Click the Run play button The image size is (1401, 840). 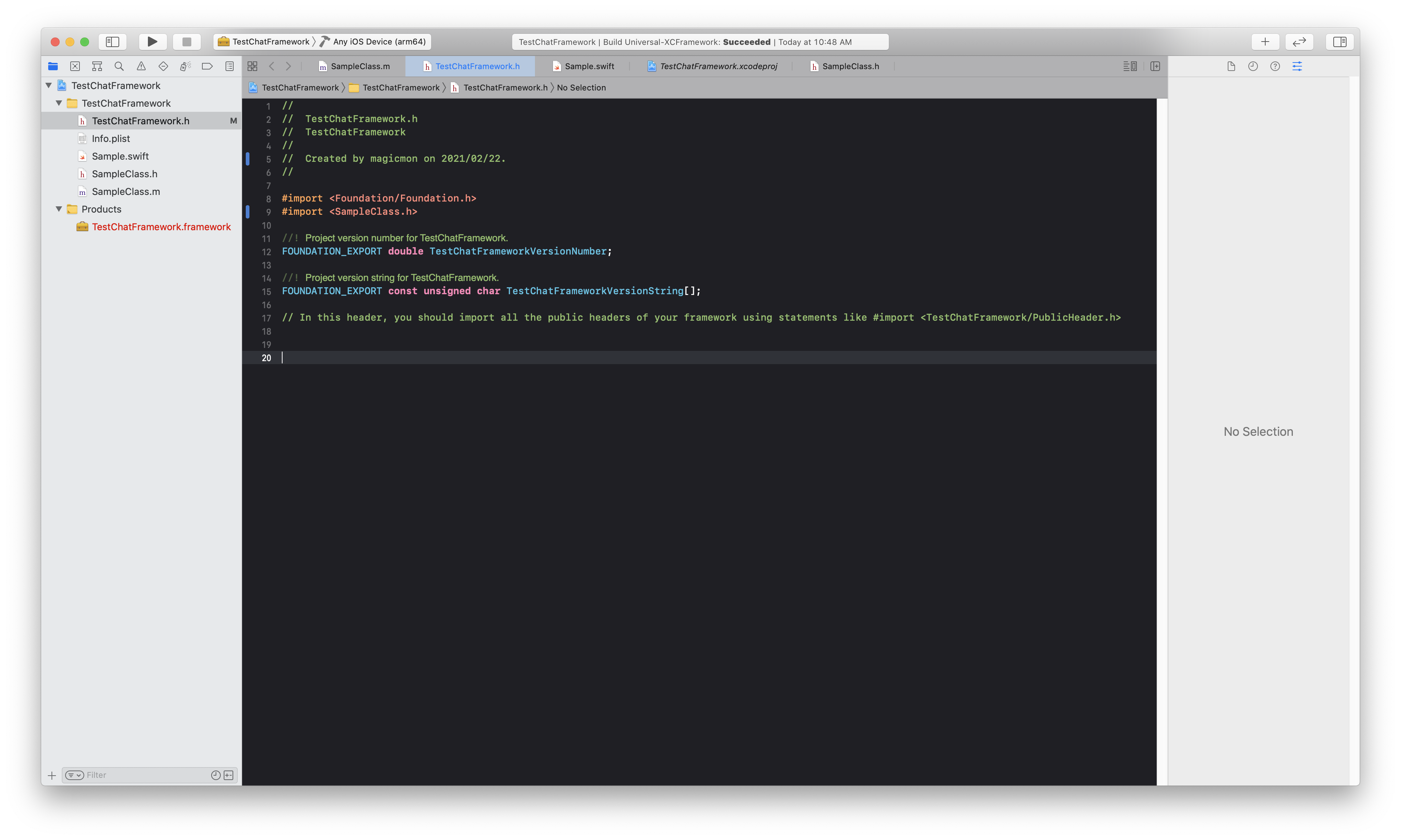[x=152, y=41]
